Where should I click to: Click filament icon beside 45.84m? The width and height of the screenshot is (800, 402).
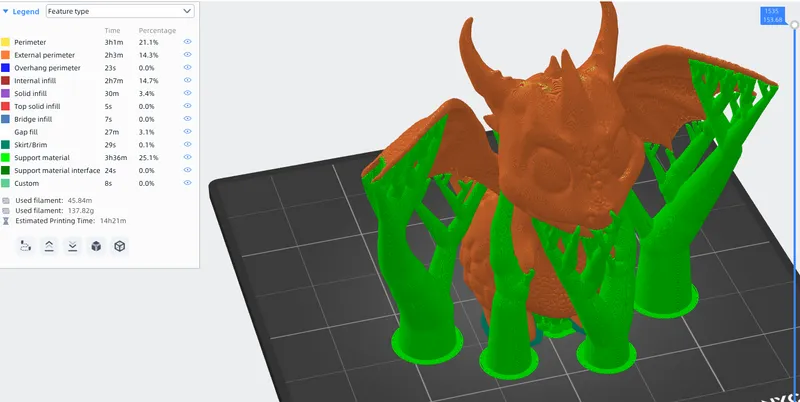tap(6, 200)
